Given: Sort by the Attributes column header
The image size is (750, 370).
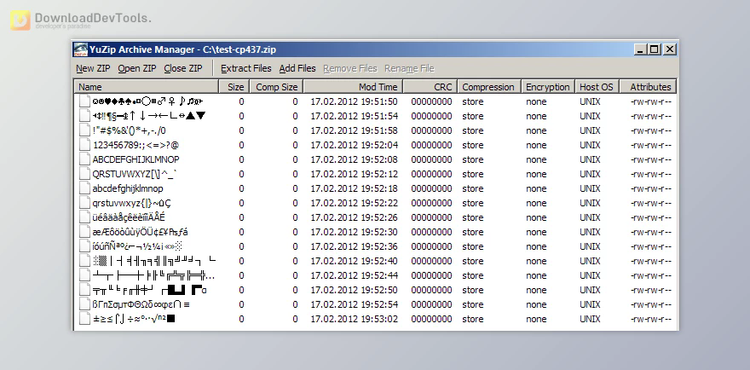Looking at the screenshot, I should click(648, 87).
